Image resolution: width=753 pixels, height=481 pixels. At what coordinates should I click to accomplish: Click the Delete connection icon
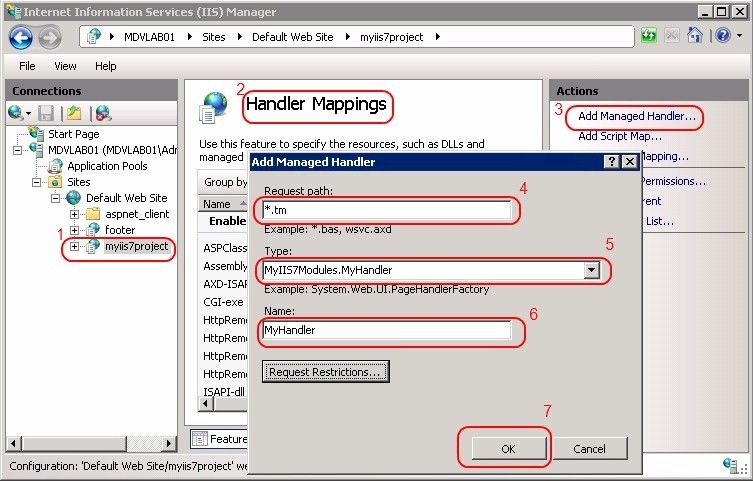(103, 113)
